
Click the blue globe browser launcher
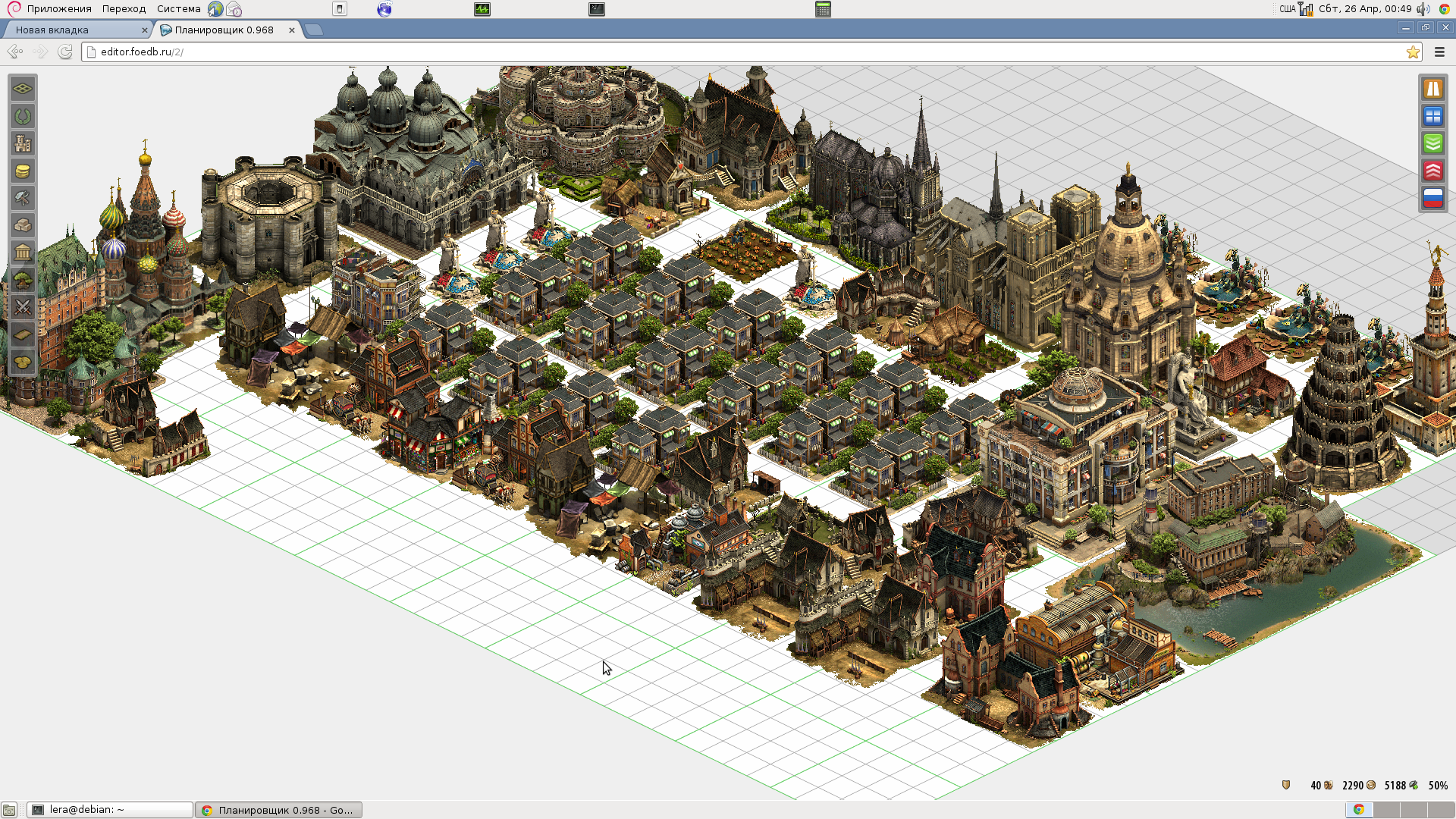384,9
